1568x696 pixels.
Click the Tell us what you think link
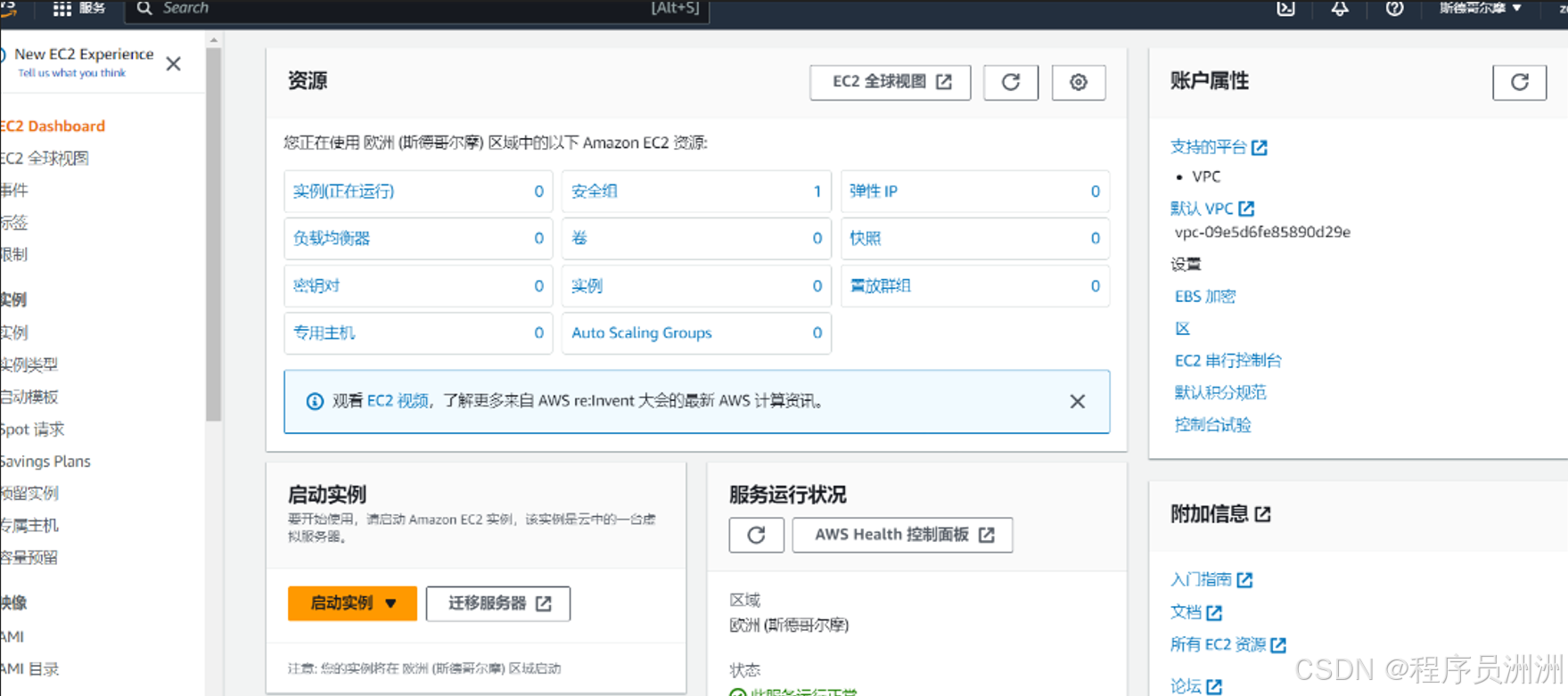[x=72, y=73]
